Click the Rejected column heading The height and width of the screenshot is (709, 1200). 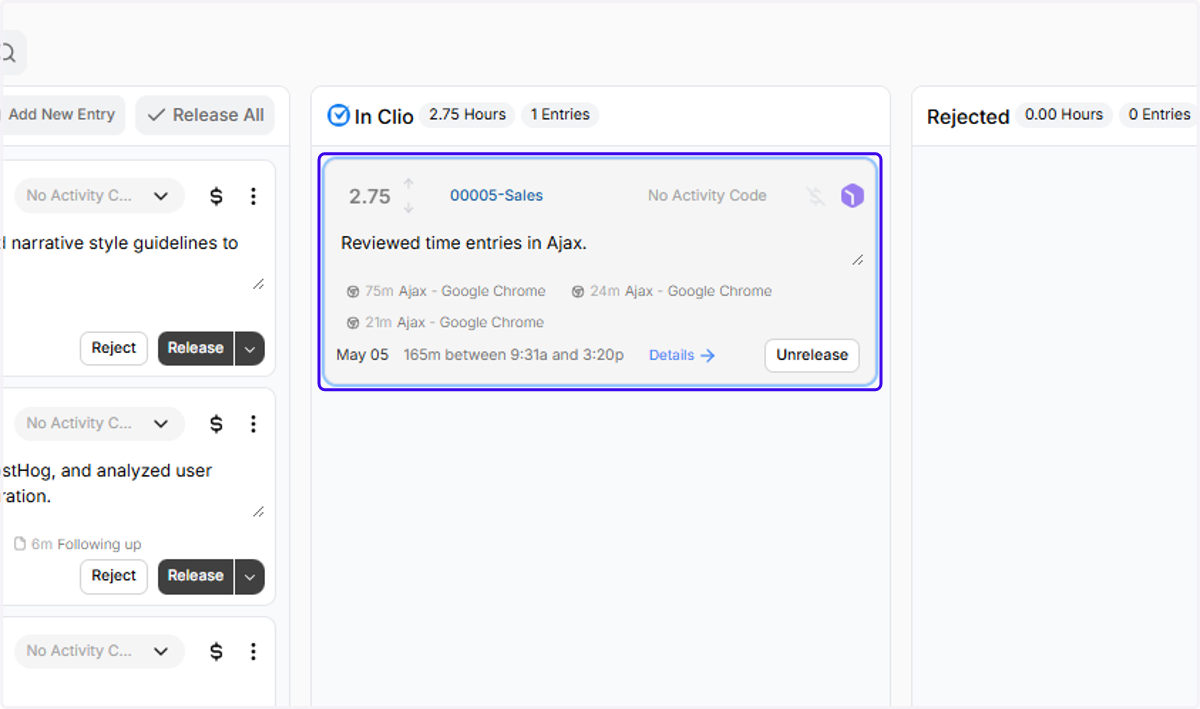pos(968,117)
